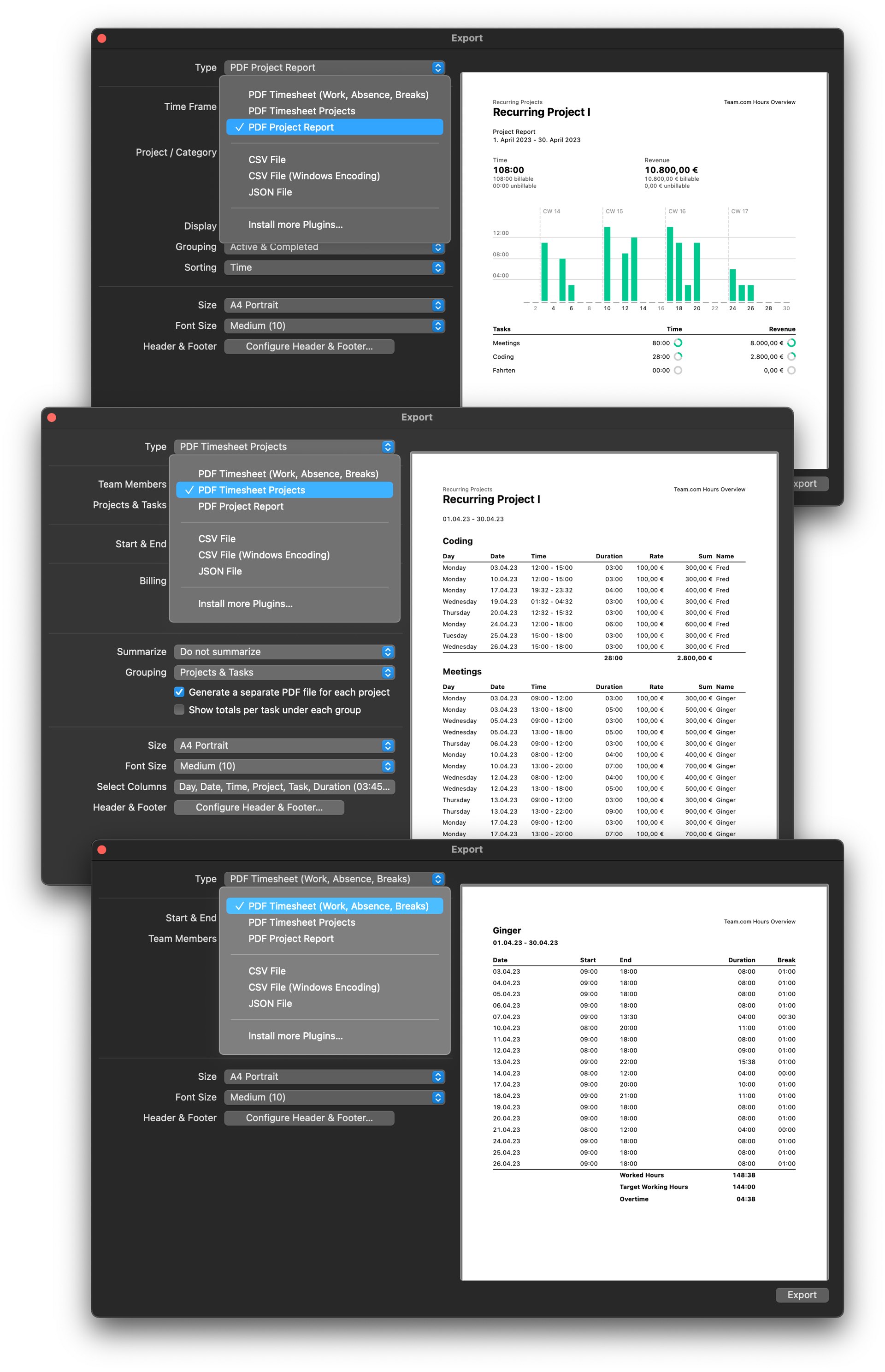Click Install more Plugins… in bottom window menu

point(335,1036)
